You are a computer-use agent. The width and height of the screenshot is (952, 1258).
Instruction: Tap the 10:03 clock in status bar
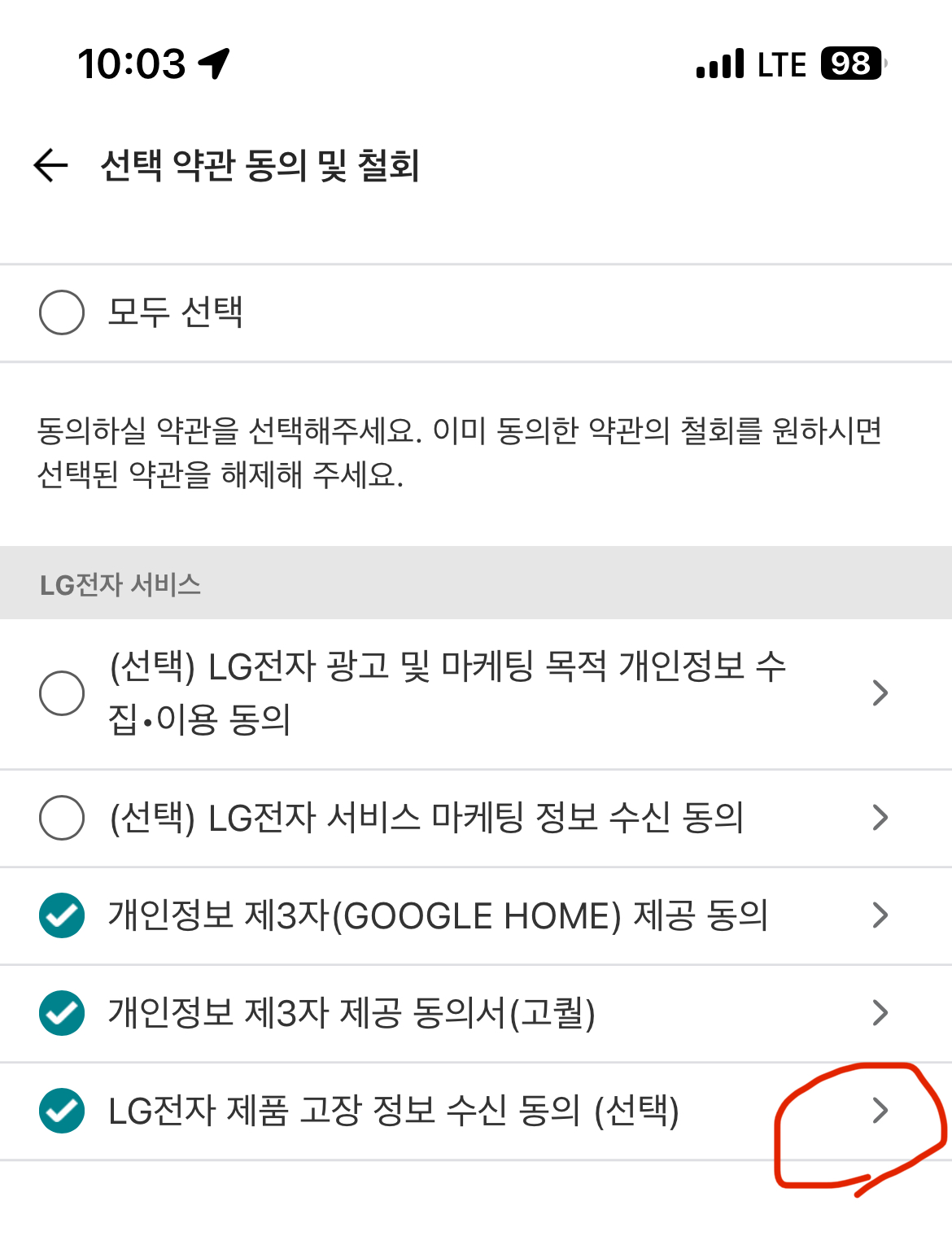pyautogui.click(x=132, y=63)
